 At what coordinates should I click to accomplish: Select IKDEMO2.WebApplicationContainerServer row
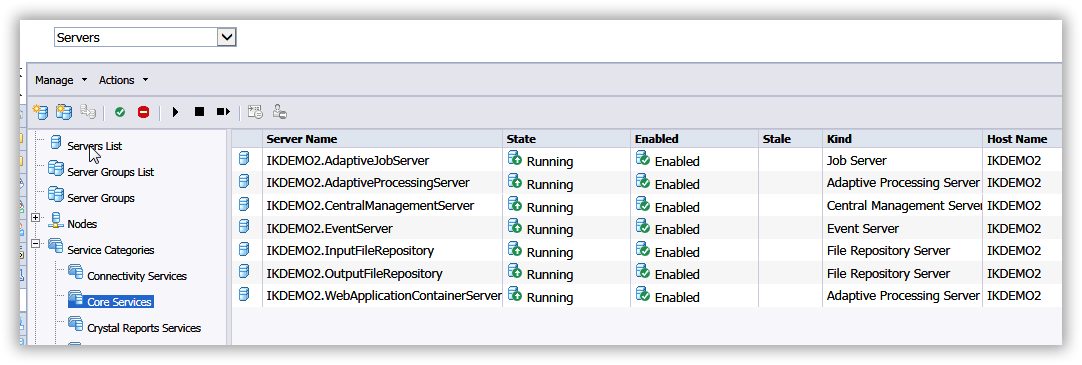[x=647, y=295]
